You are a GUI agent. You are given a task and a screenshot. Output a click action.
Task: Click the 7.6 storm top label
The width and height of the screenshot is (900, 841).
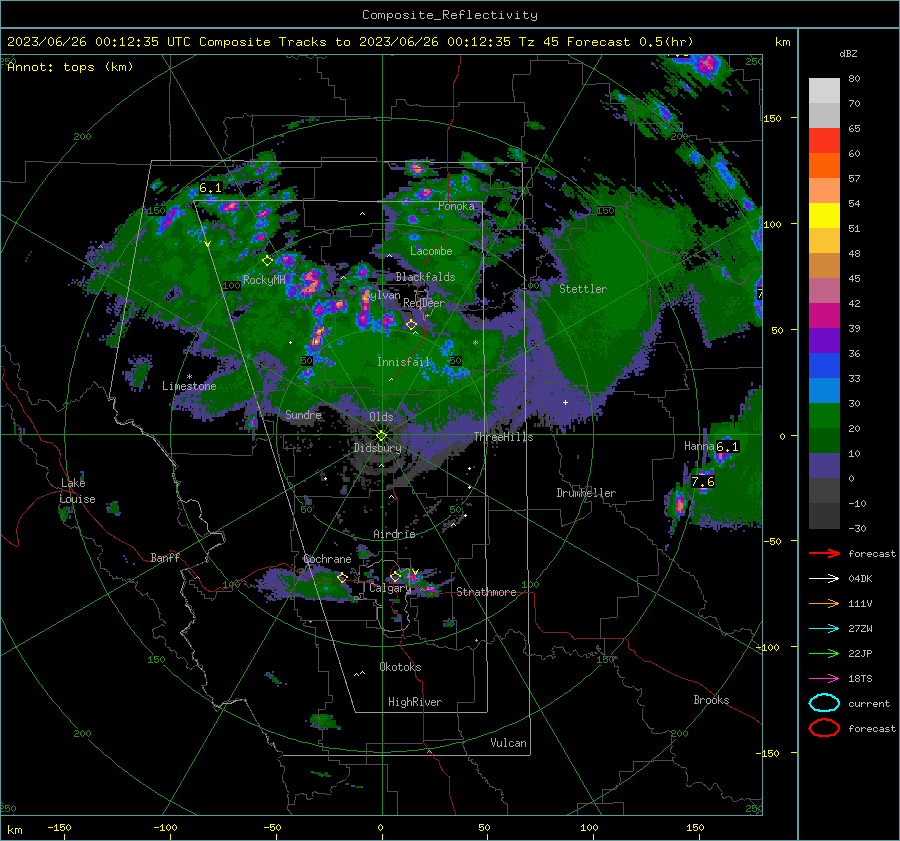point(703,482)
